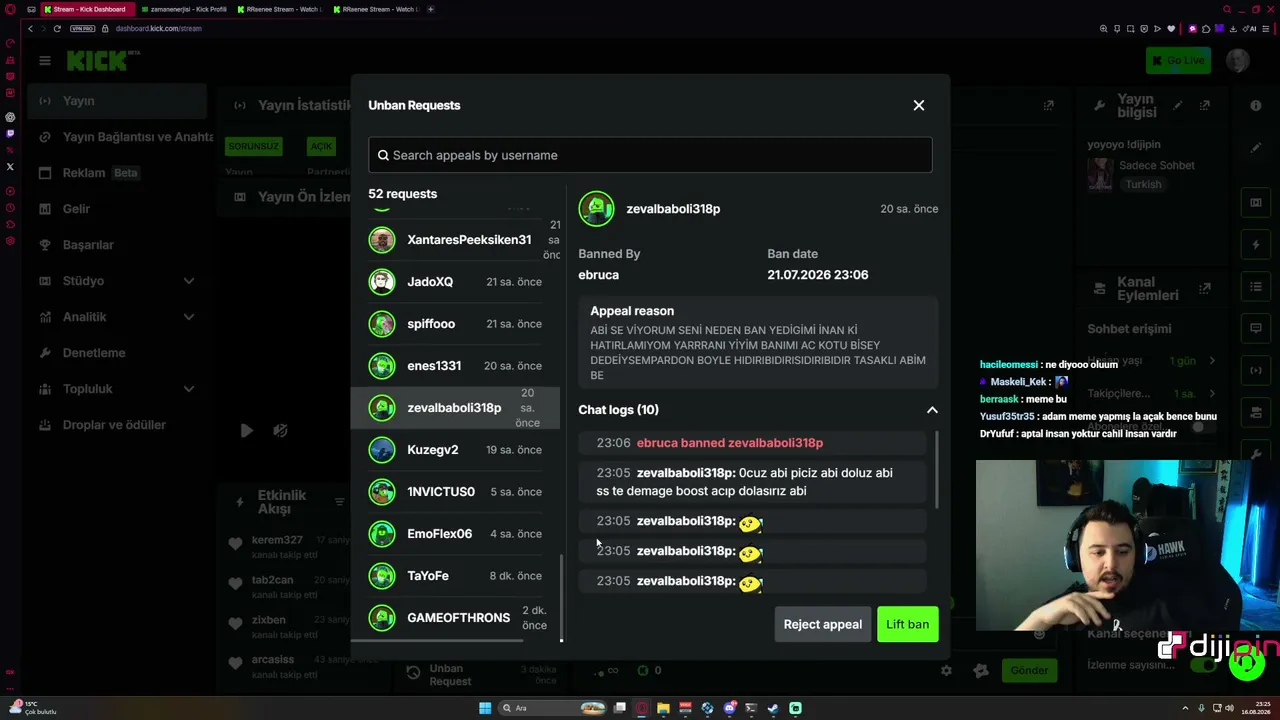Open the 1 gün account age setting
Viewport: 1280px width, 720px height.
1195,361
